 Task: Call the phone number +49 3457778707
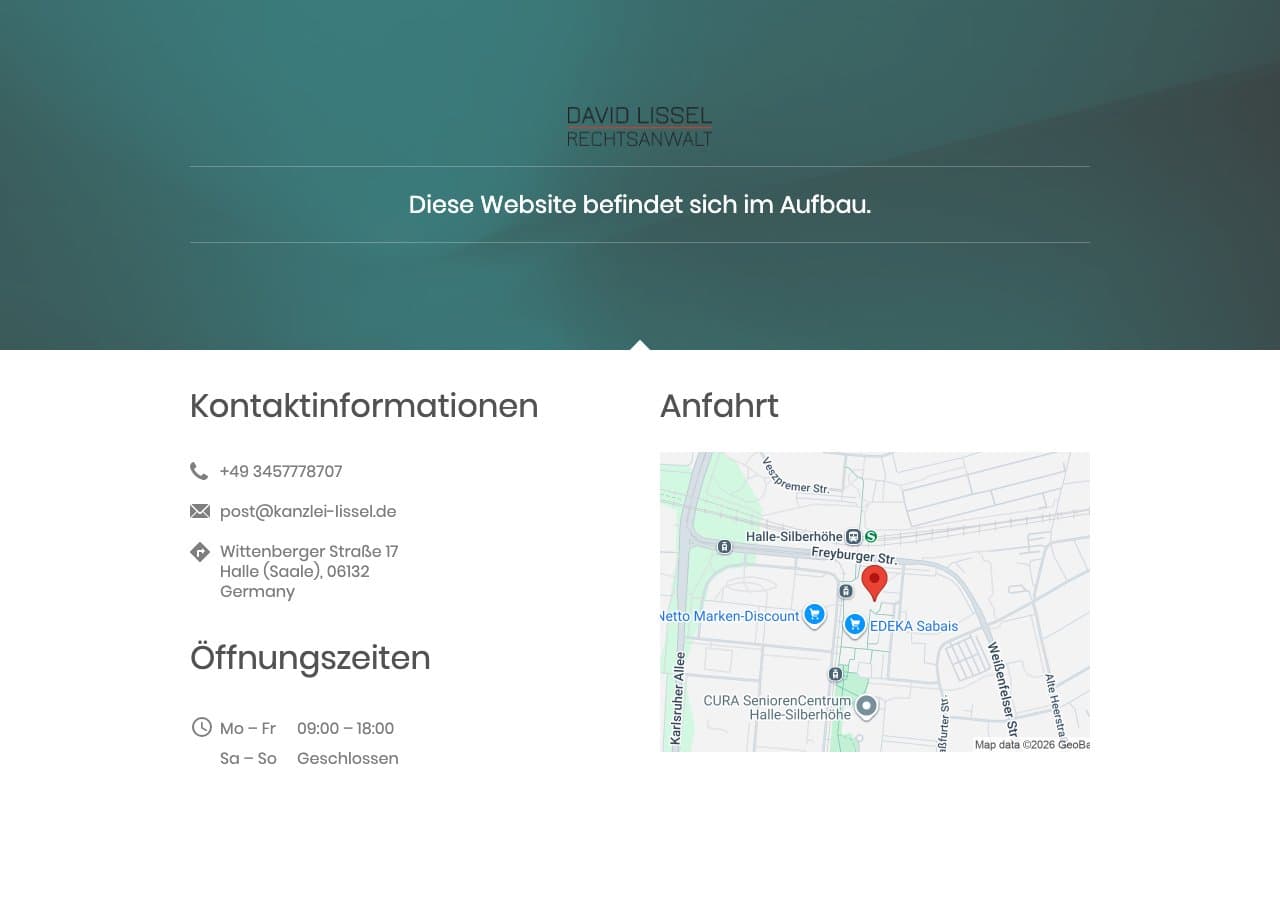tap(281, 471)
